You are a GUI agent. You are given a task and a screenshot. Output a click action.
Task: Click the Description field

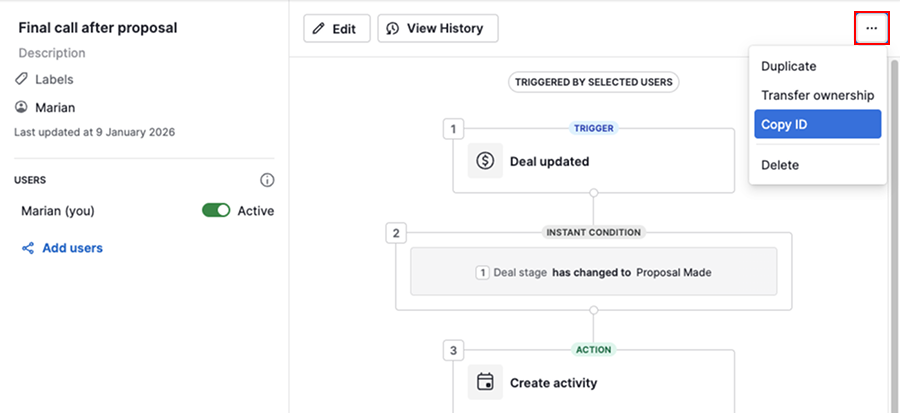tap(51, 53)
